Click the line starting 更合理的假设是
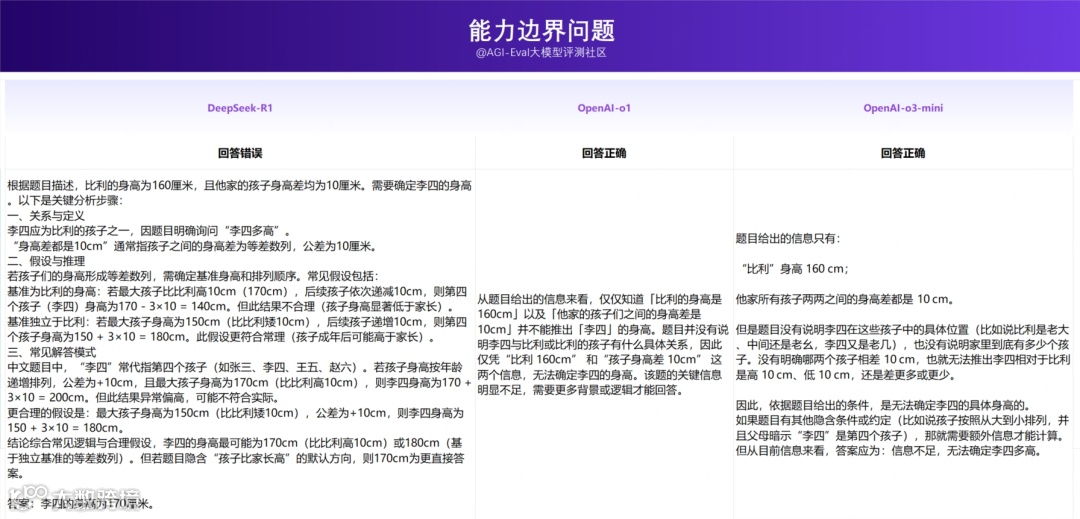The image size is (1080, 519). point(236,413)
